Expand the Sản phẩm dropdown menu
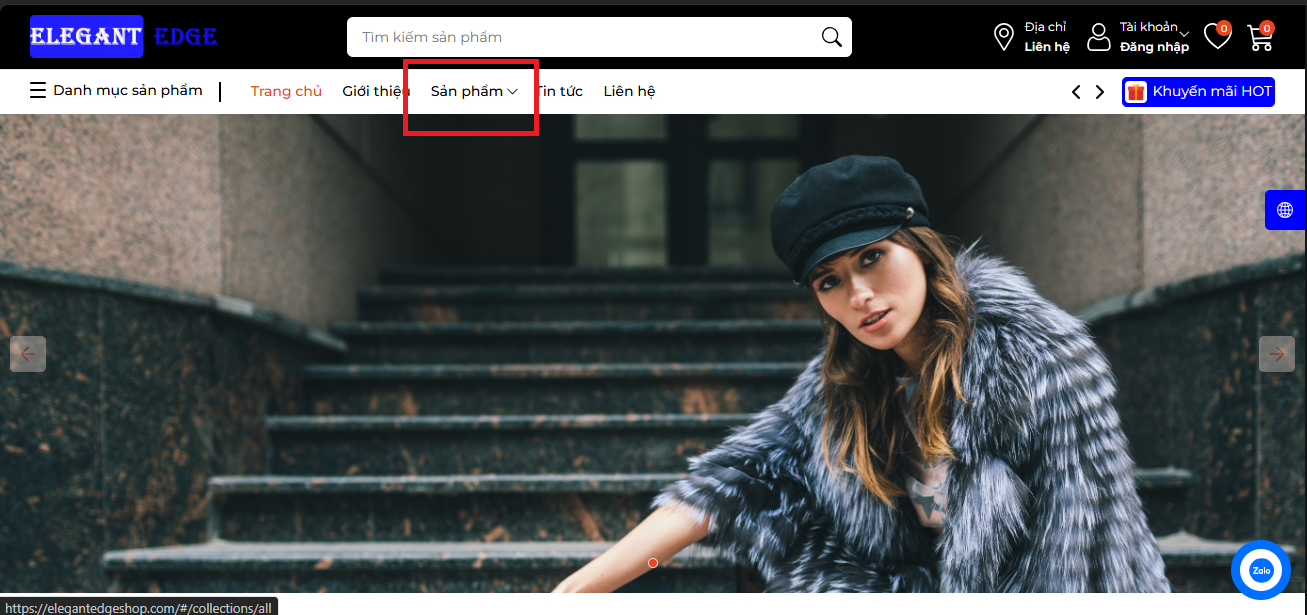Viewport: 1307px width, 615px height. [474, 91]
